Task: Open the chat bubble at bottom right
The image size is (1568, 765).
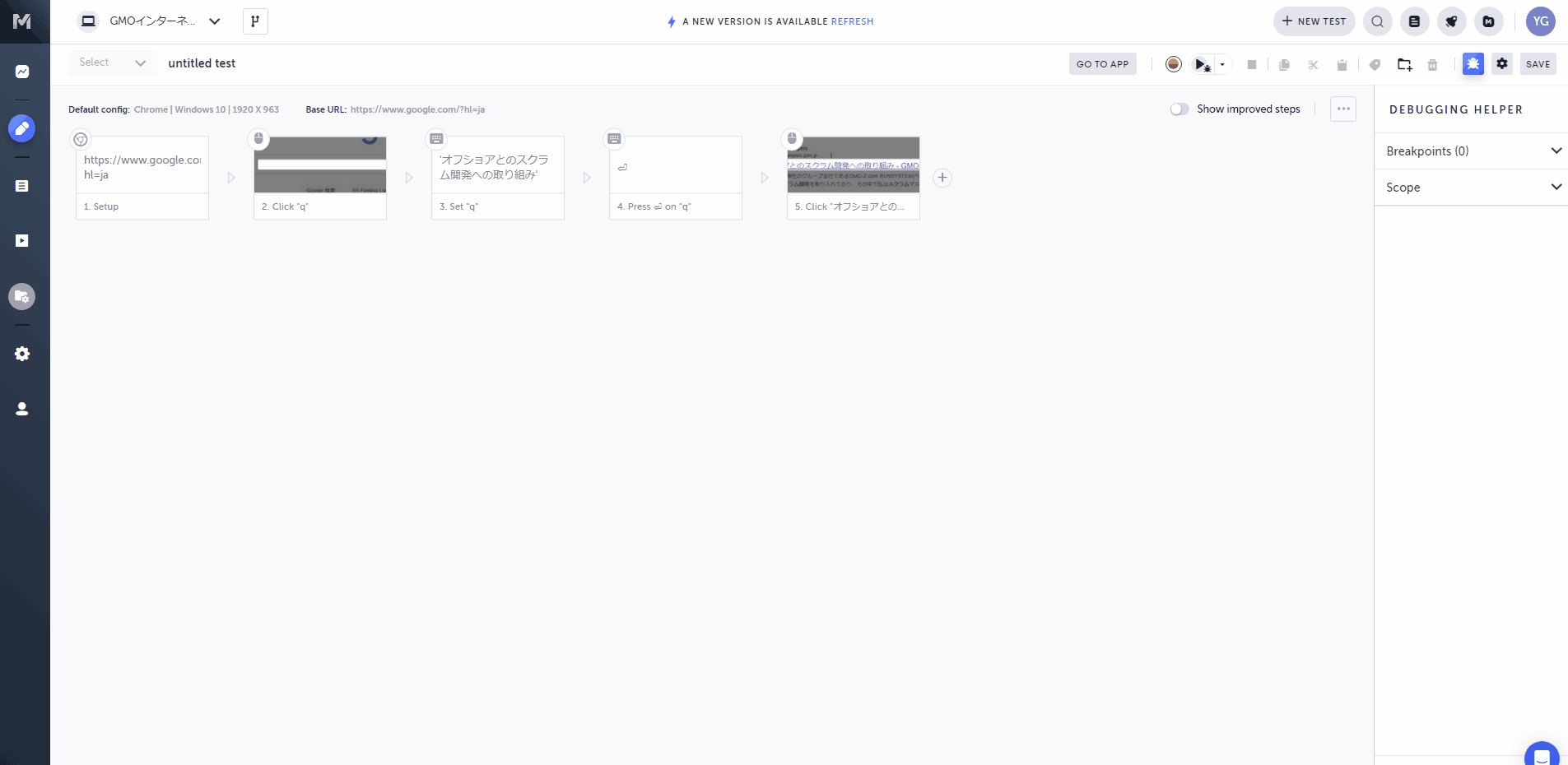Action: [x=1542, y=755]
